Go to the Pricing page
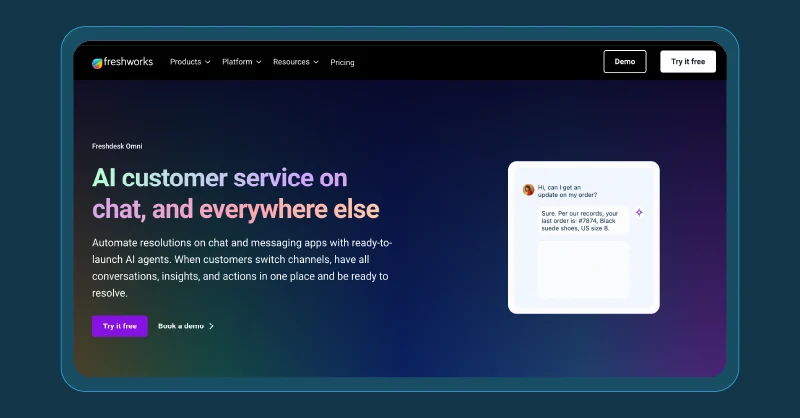Image resolution: width=800 pixels, height=418 pixels. coord(342,62)
